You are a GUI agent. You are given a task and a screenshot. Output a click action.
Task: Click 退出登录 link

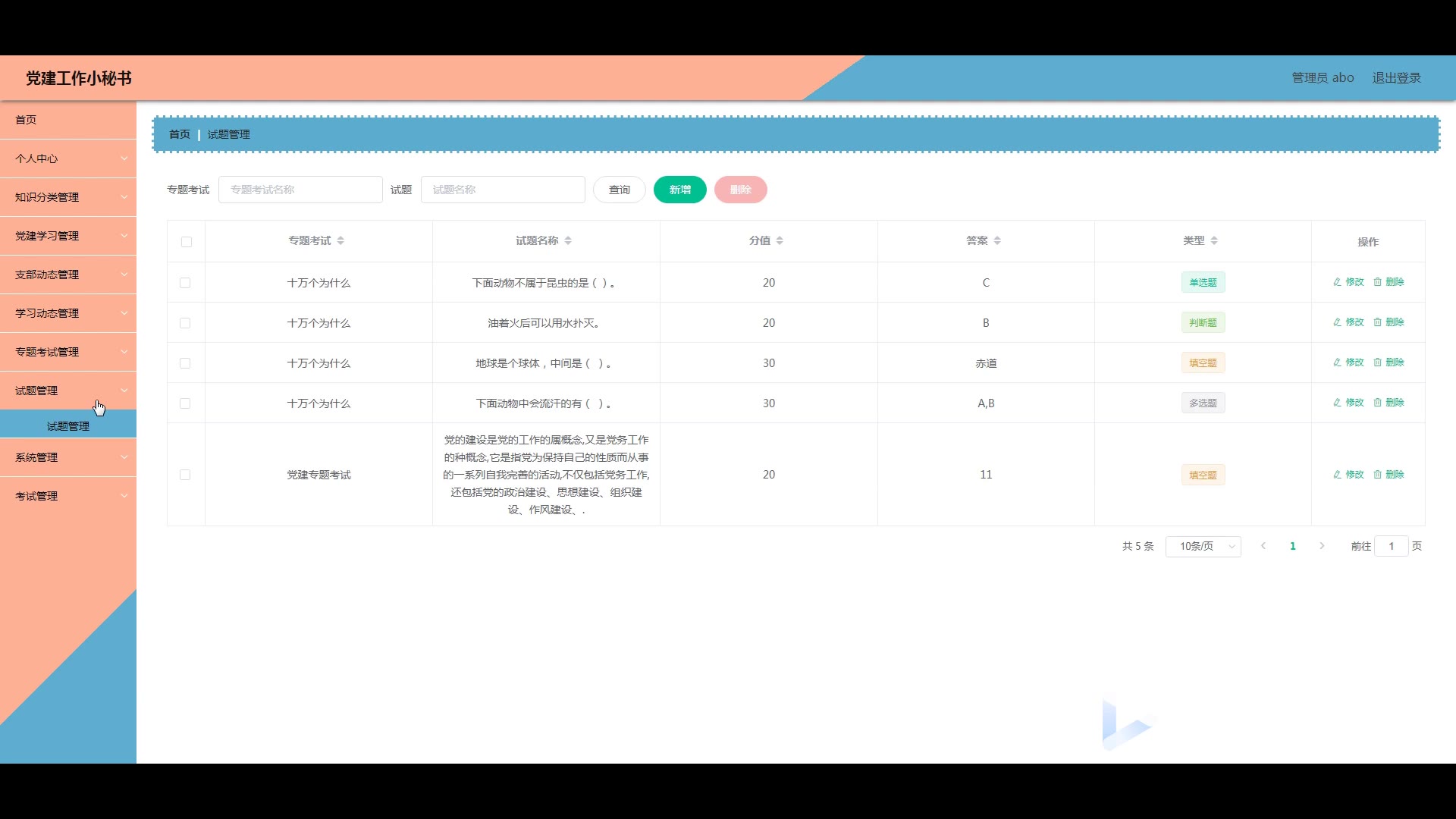tap(1396, 78)
